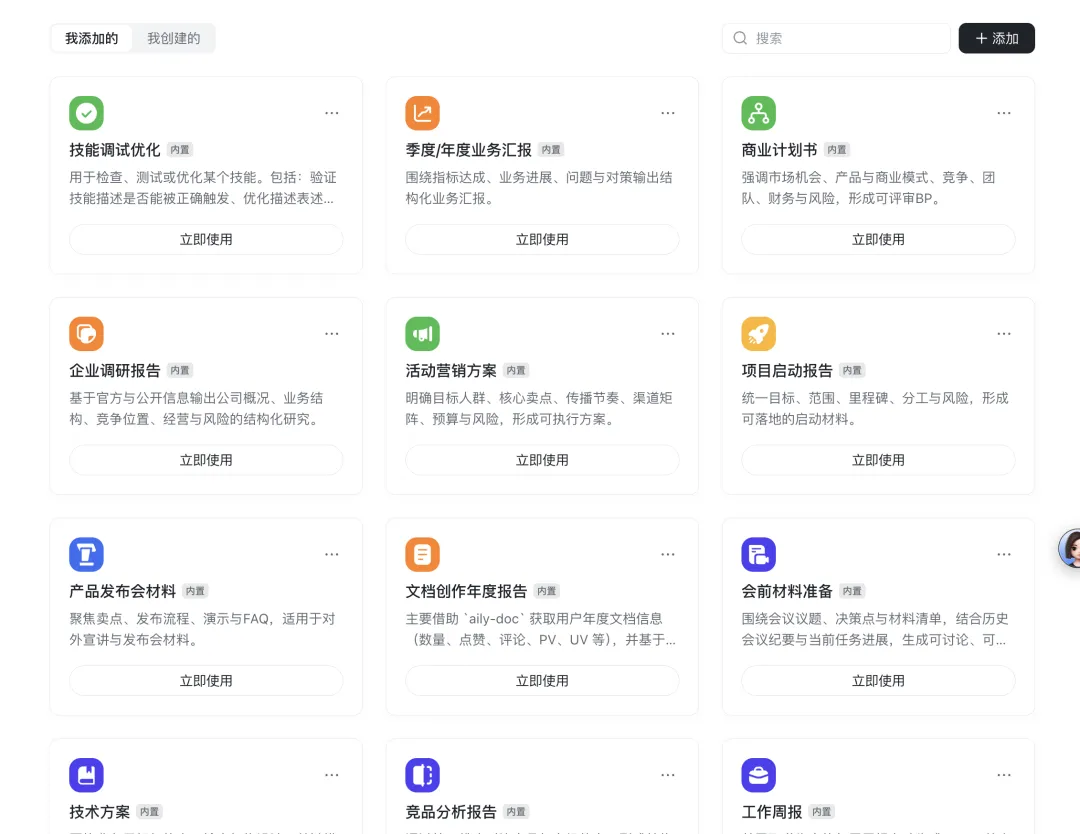Select the 商业计划书 title text
The height and width of the screenshot is (834, 1080).
coord(779,150)
